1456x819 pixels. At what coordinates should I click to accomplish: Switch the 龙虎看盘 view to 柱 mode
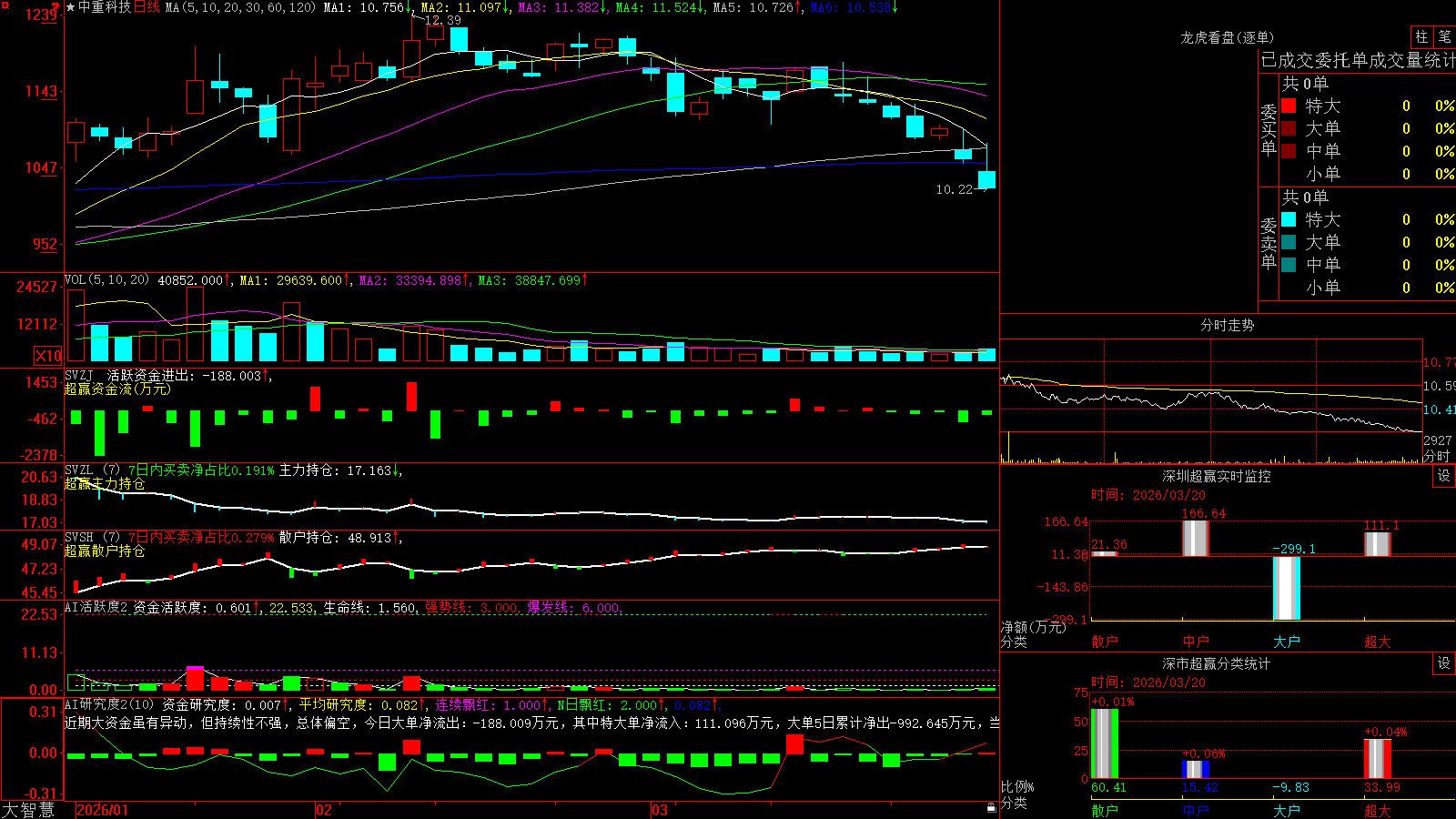click(x=1421, y=36)
